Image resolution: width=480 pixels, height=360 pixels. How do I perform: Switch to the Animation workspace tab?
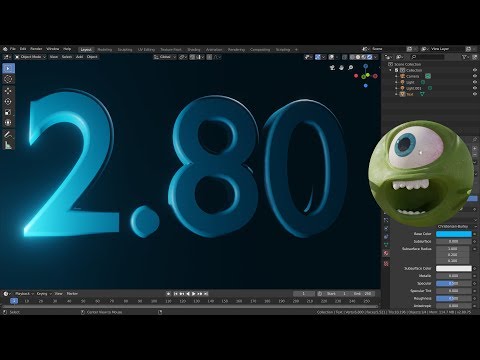(214, 49)
